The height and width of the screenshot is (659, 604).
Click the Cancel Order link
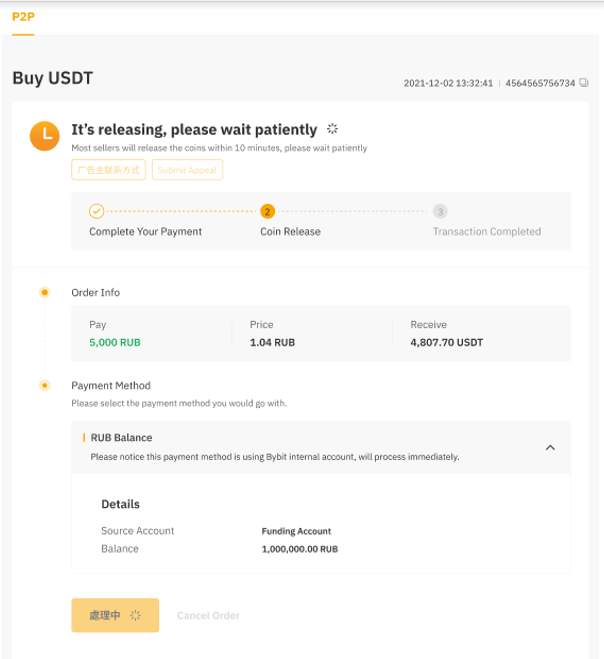[208, 615]
